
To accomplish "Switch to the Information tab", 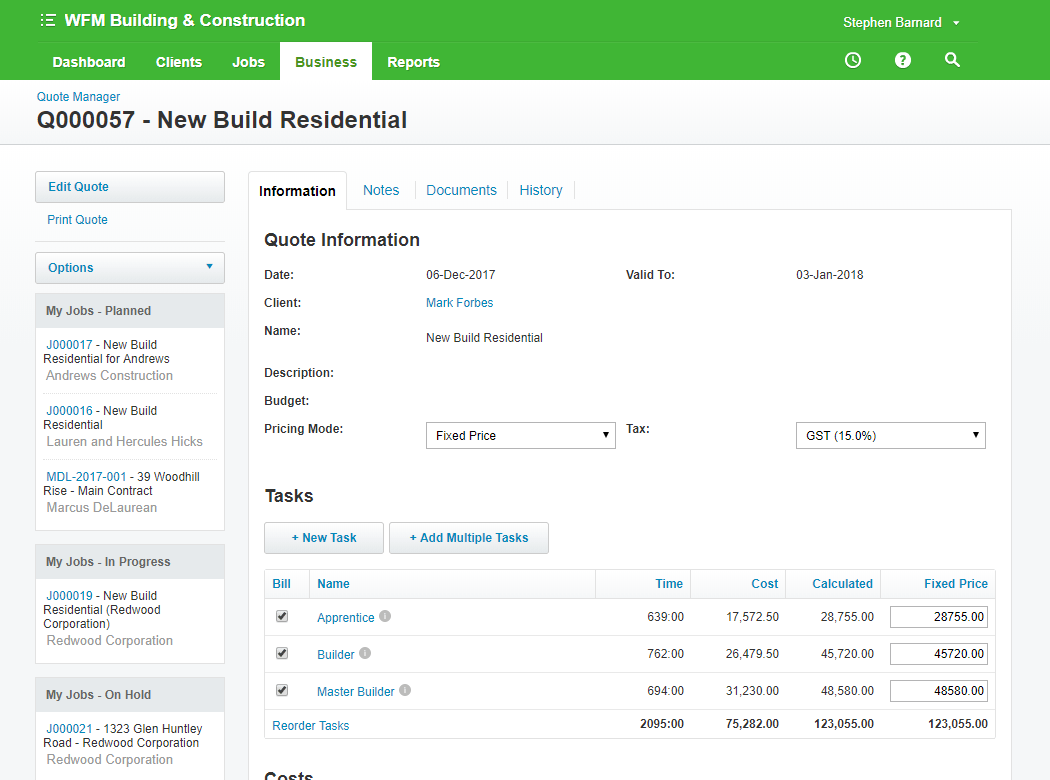I will [x=297, y=191].
